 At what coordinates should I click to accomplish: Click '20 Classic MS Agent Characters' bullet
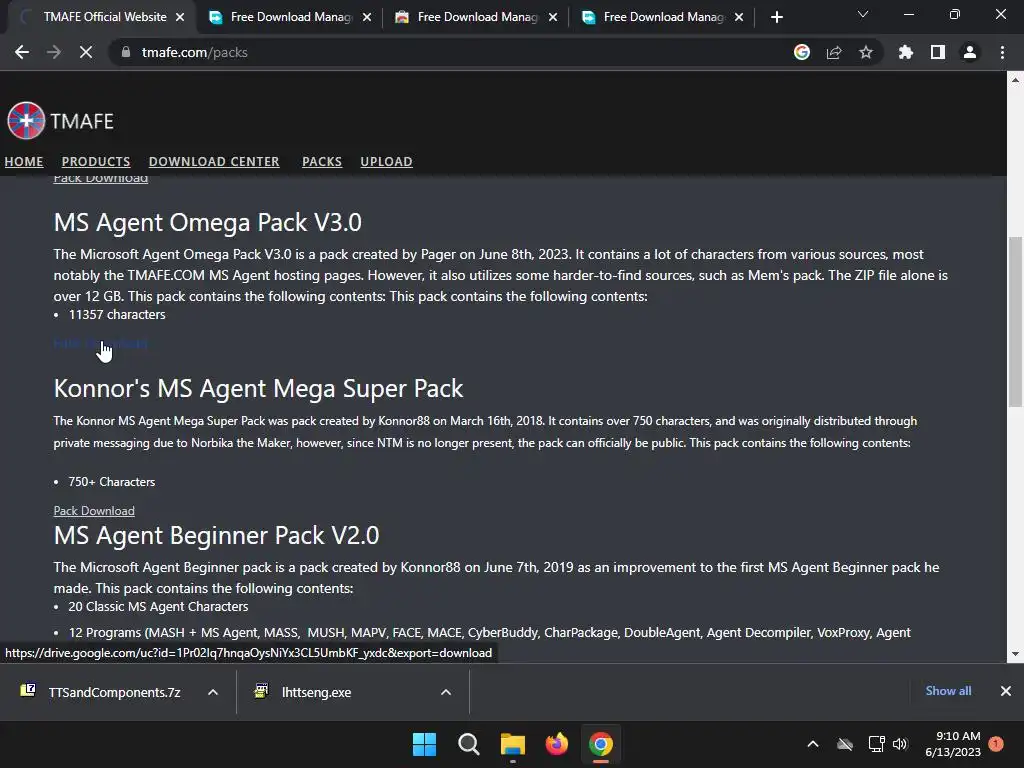[x=158, y=607]
